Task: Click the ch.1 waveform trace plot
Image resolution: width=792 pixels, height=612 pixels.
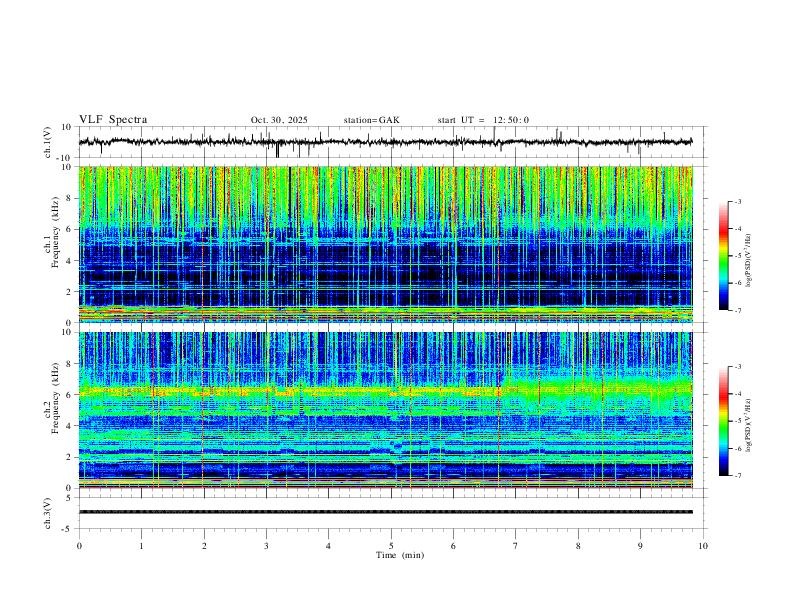Action: click(x=385, y=142)
